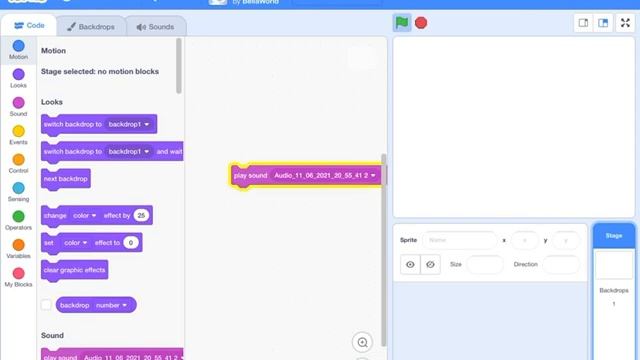Open backdrop1 dropdown in switch-and-wait block
Screen dimensions: 640x360
129,151
